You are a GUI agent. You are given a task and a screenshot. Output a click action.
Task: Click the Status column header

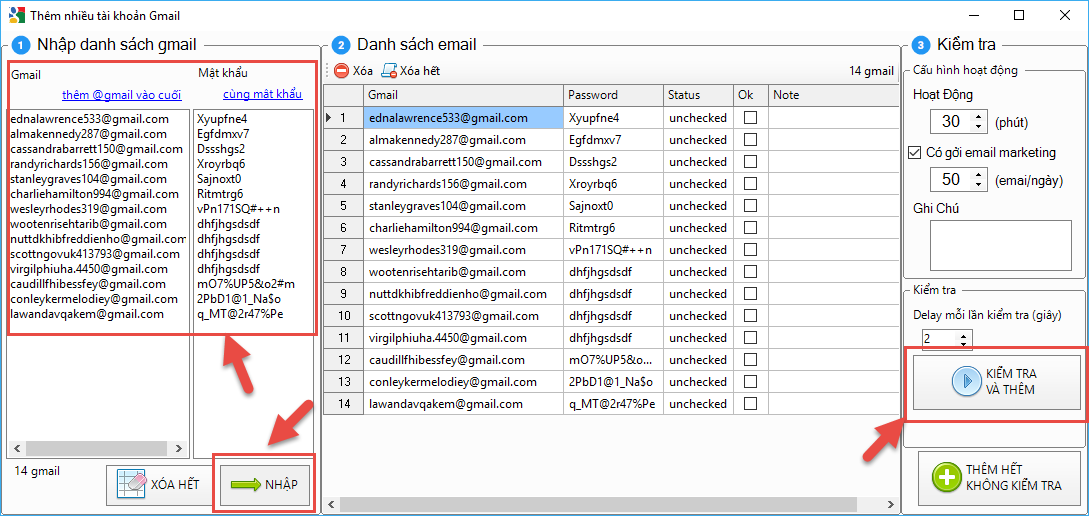tap(698, 95)
